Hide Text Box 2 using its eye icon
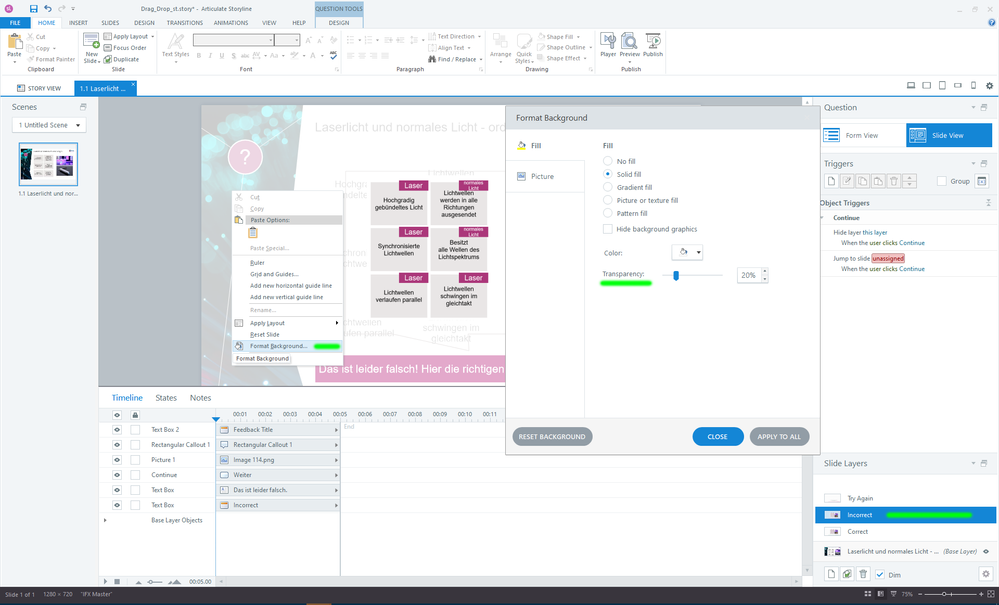 117,429
